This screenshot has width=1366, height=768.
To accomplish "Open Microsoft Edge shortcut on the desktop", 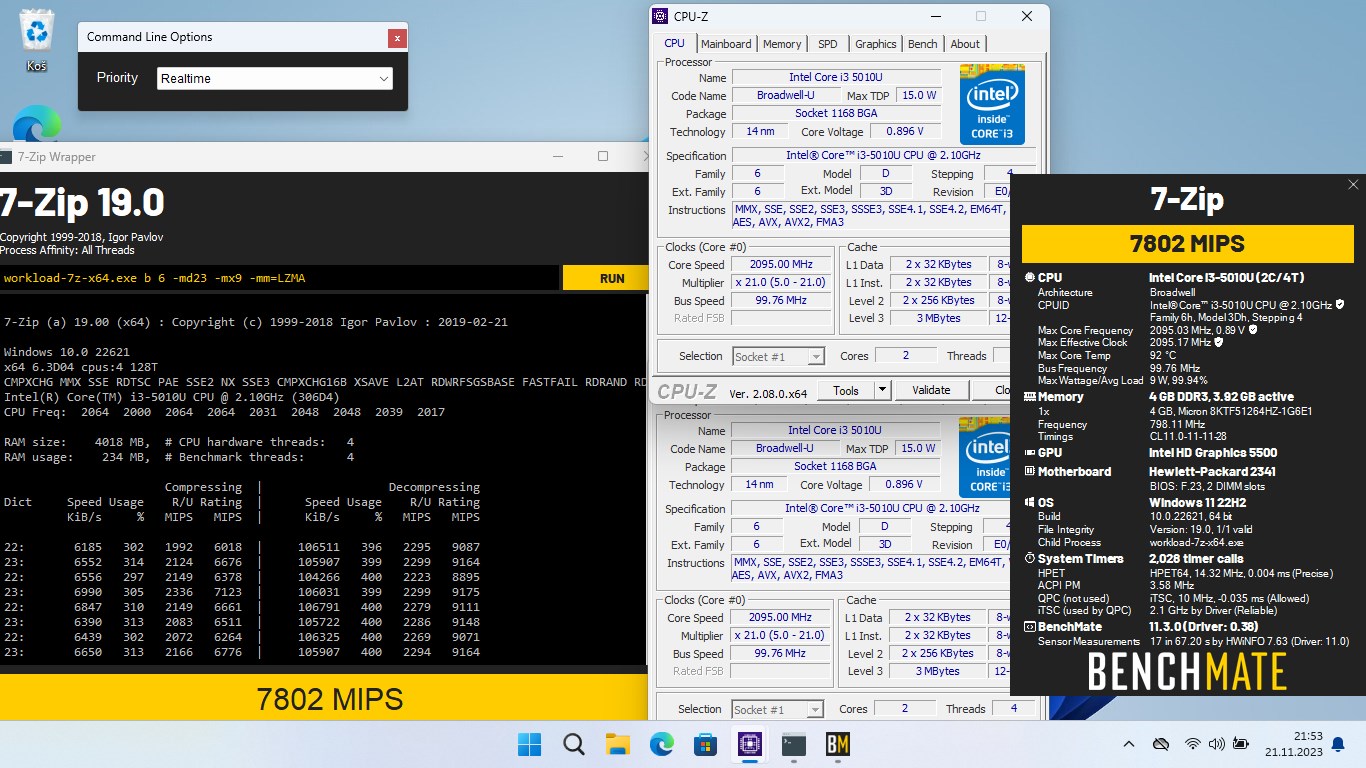I will click(37, 126).
